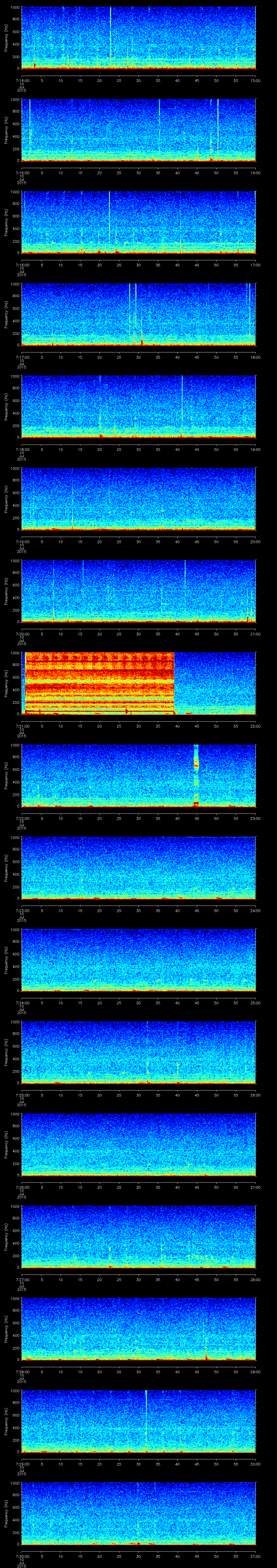Open the 7:23 spectrogram panel
Viewport: 277px width, 1568px height.
138,868
